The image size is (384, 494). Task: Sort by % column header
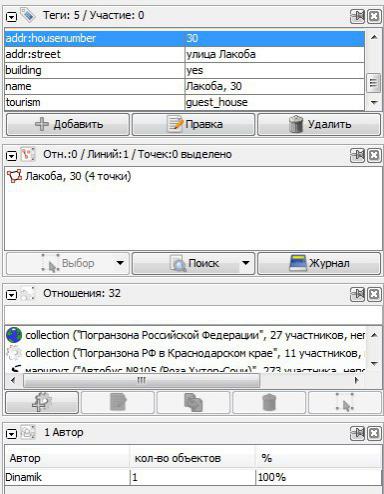pos(318,458)
